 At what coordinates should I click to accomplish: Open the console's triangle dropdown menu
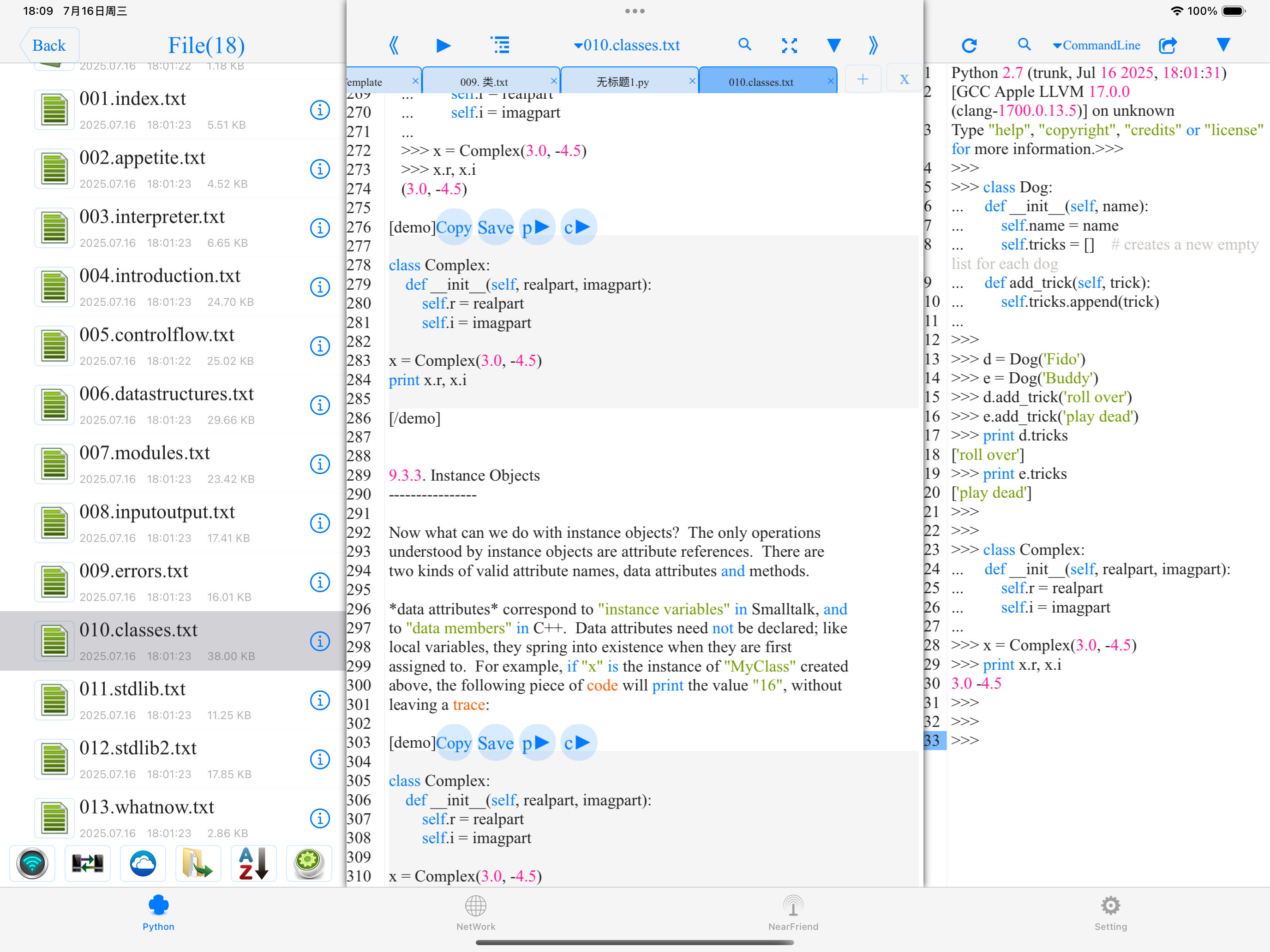tap(1223, 45)
